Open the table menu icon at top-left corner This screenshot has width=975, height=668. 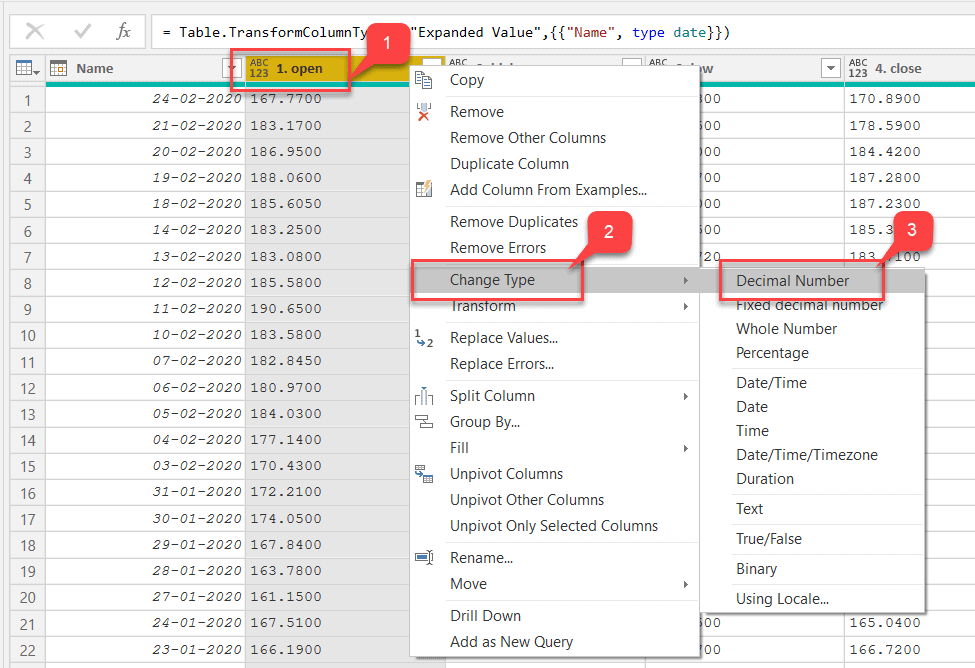27,68
